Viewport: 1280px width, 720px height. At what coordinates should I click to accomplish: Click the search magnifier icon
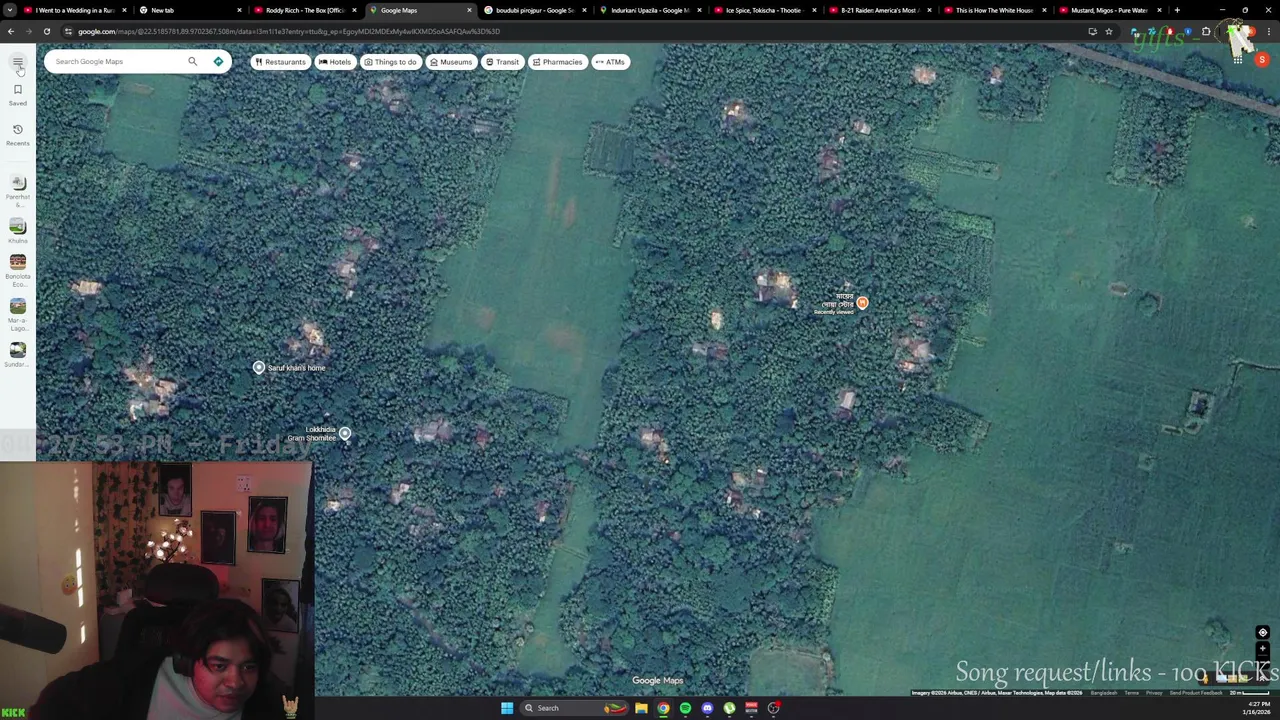[x=193, y=62]
